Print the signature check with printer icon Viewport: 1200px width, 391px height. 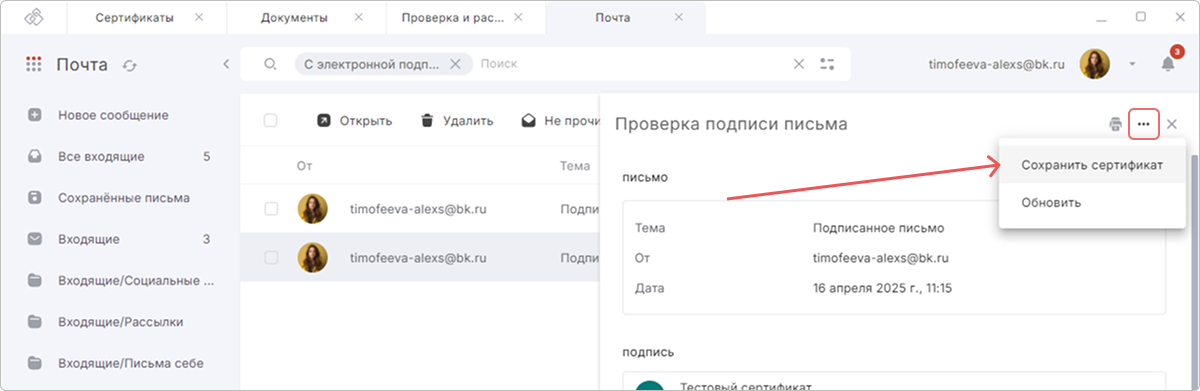1115,124
